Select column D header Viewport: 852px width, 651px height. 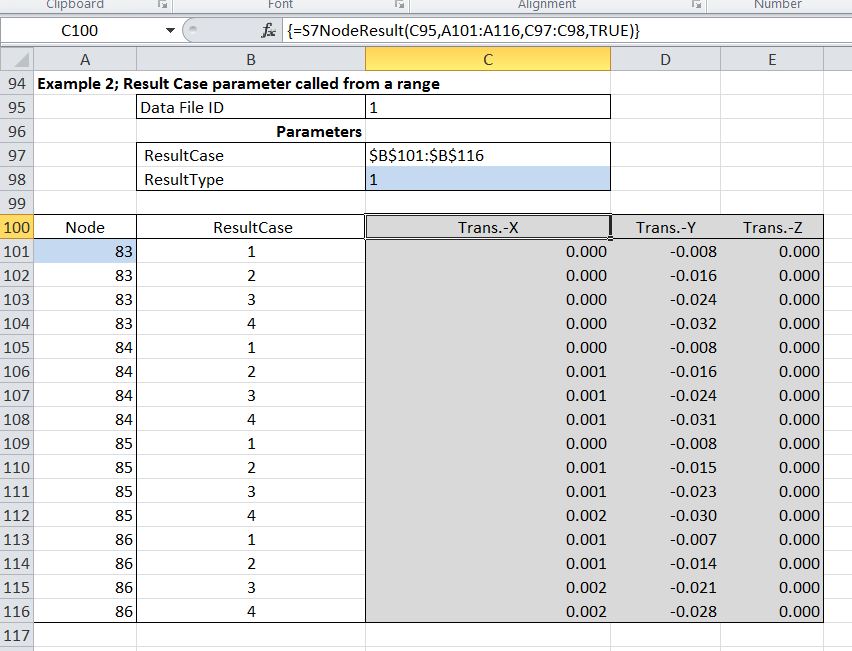point(665,60)
